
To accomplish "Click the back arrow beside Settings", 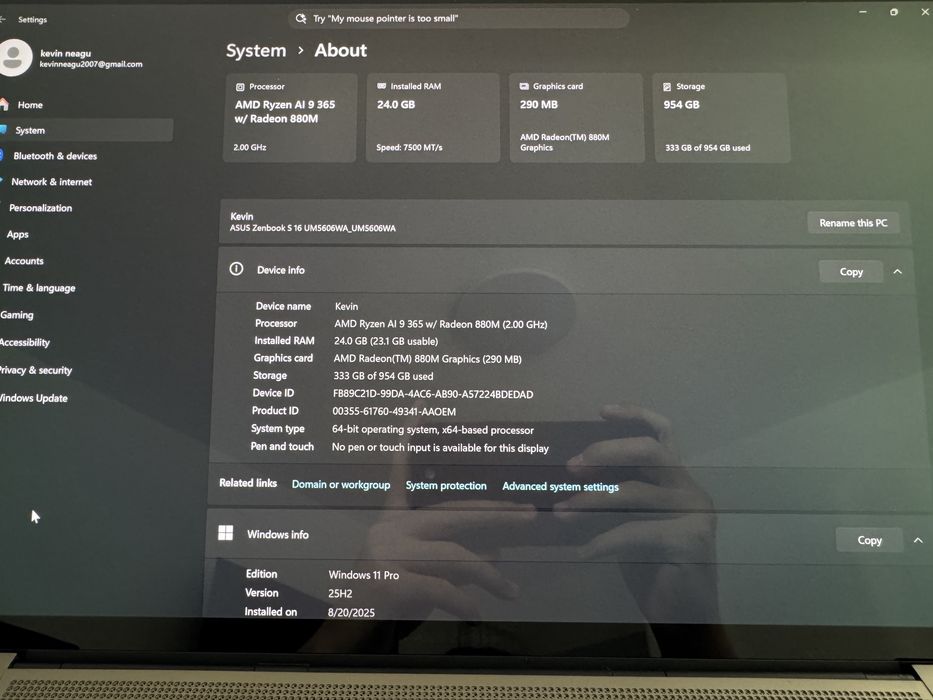I will pyautogui.click(x=3, y=19).
